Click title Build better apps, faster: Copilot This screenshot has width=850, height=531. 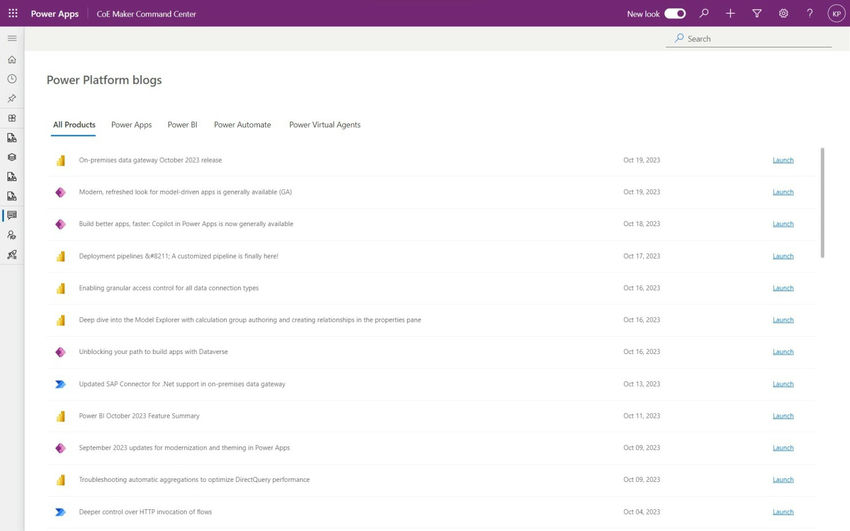click(x=186, y=224)
